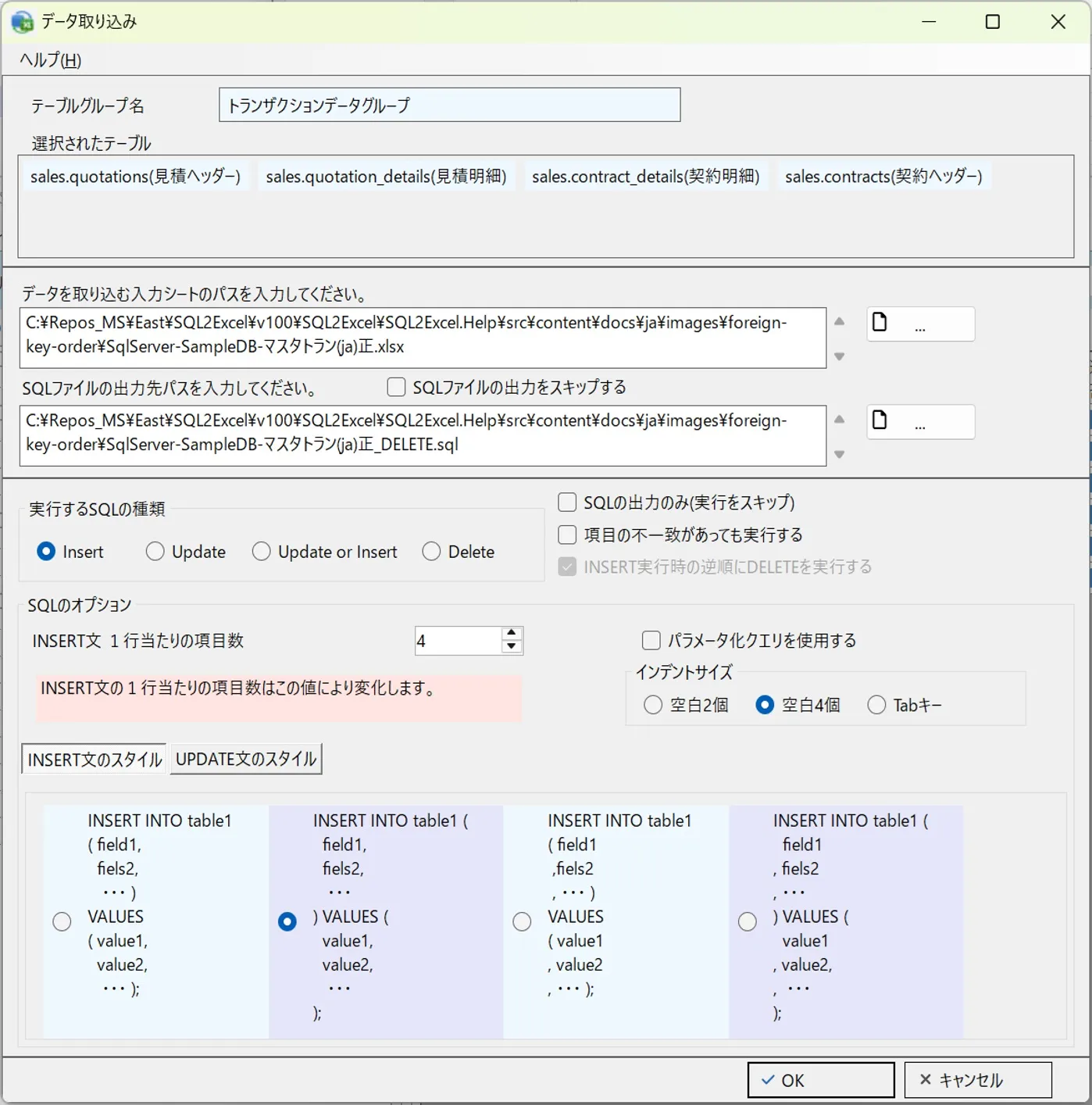Image resolution: width=1092 pixels, height=1105 pixels.
Task: Set indent size to 空白2個
Action: [x=653, y=705]
